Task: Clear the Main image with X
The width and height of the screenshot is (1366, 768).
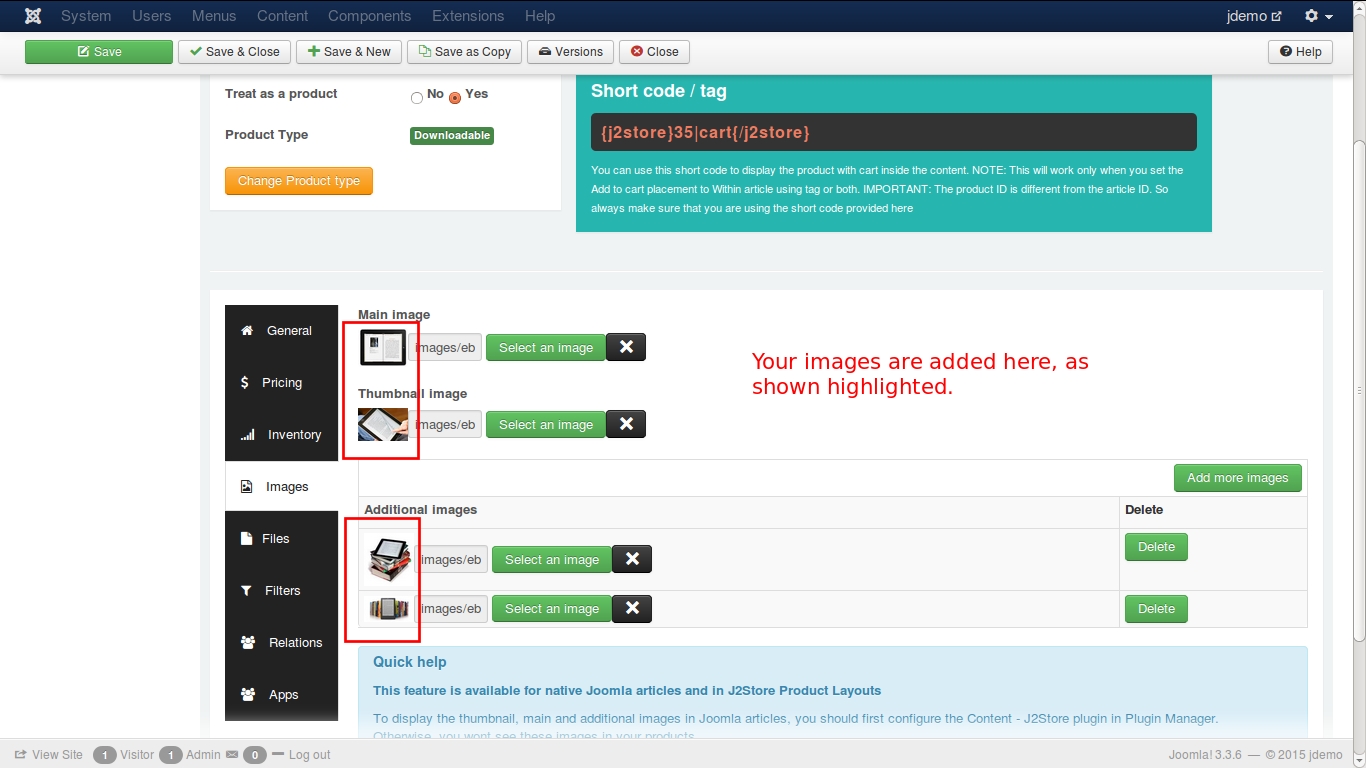Action: click(626, 347)
